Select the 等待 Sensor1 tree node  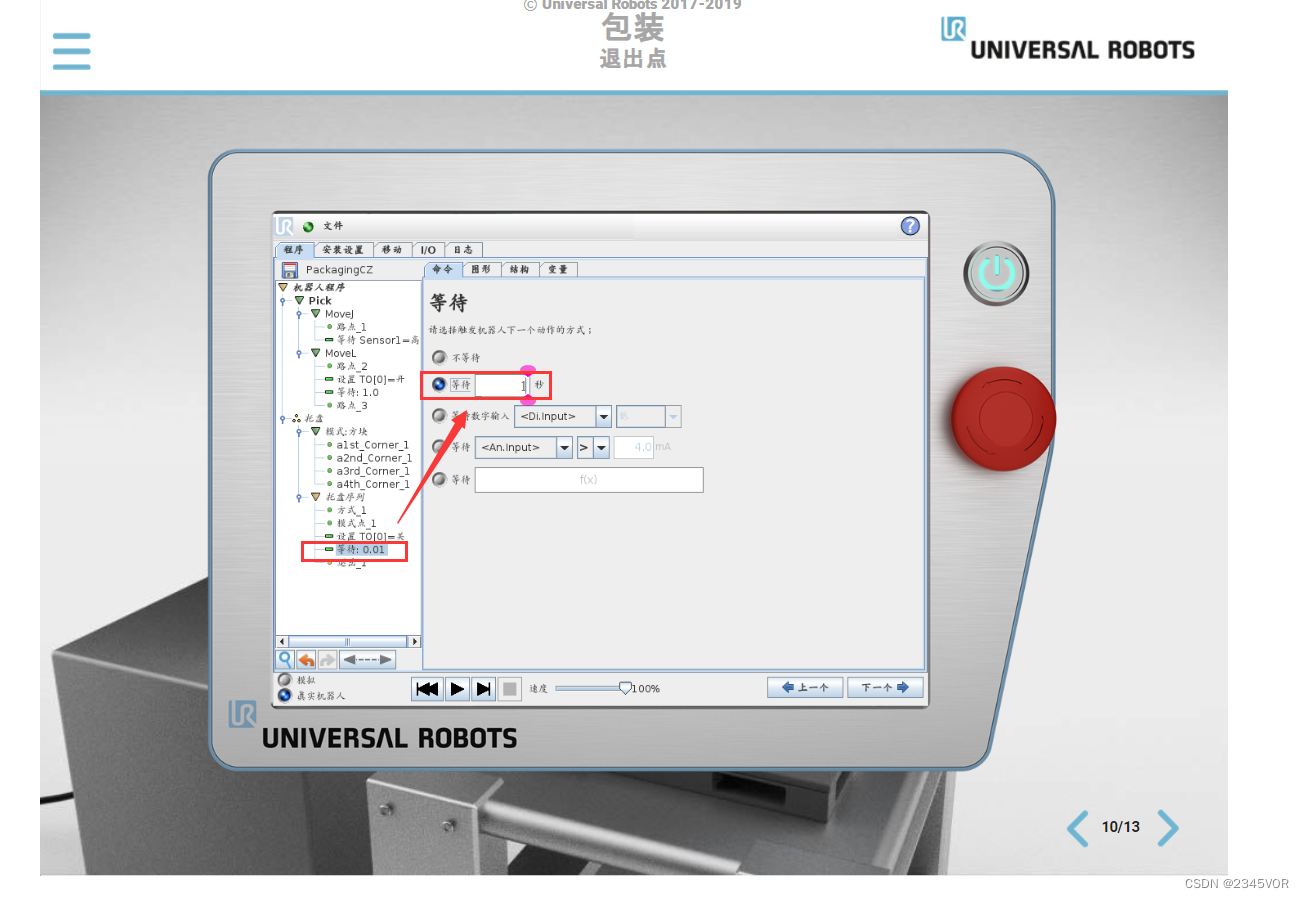pyautogui.click(x=377, y=340)
